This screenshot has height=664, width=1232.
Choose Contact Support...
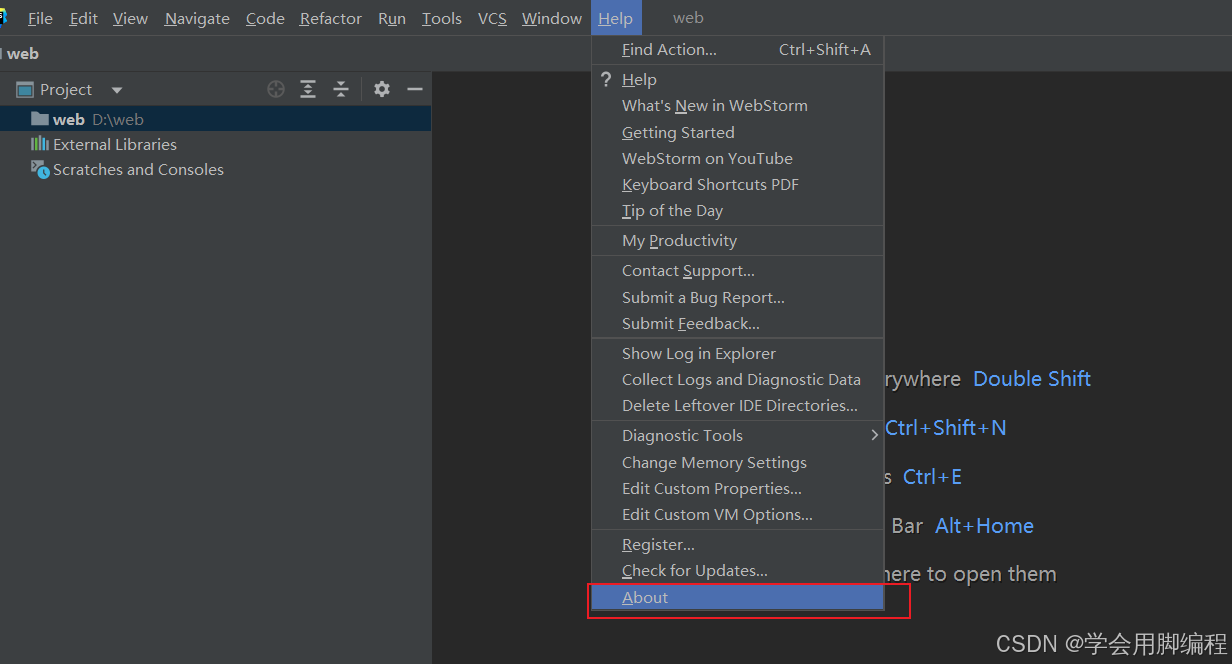[x=737, y=271]
